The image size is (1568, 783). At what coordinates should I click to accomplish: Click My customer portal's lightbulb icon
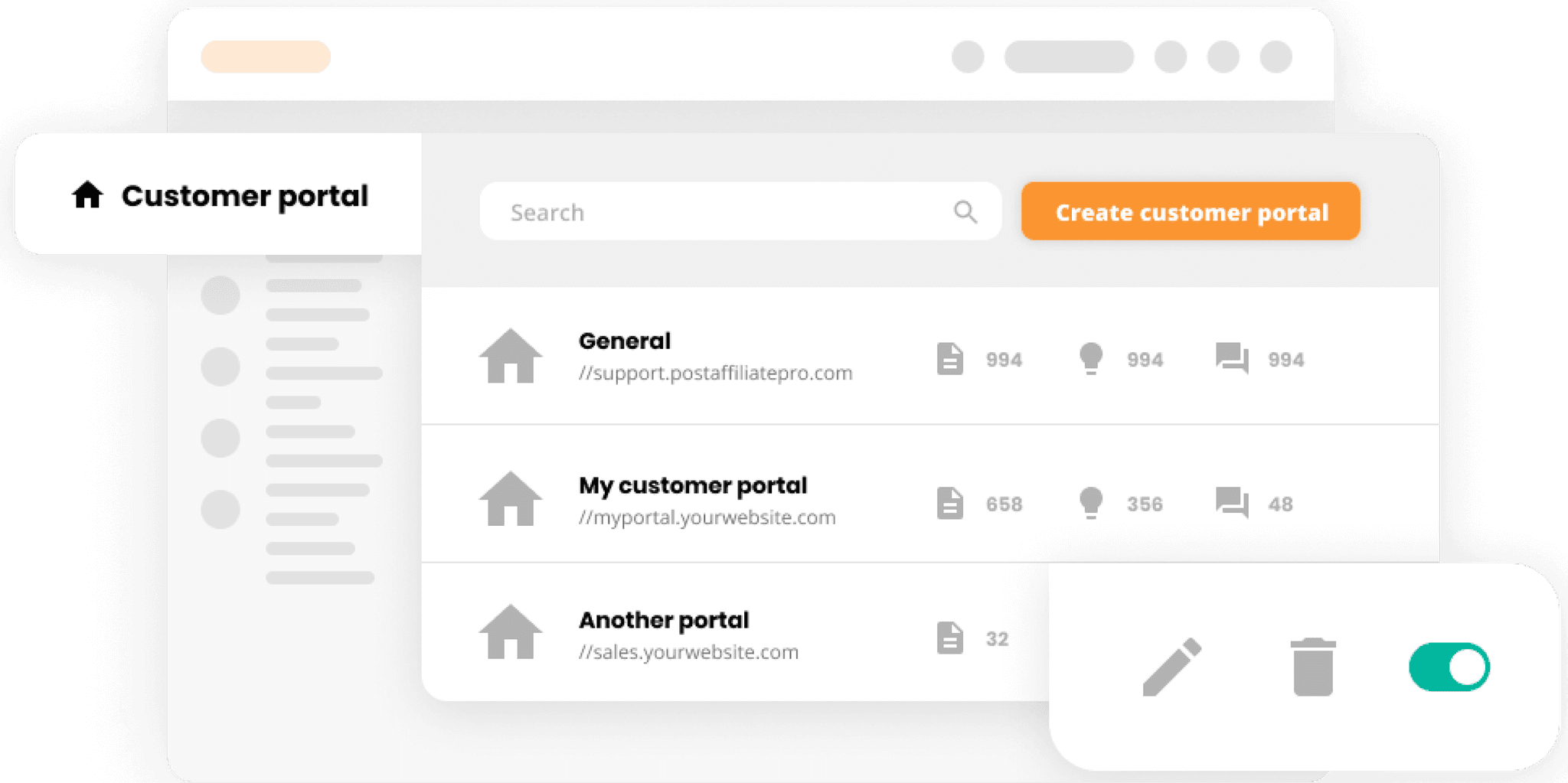coord(1090,503)
